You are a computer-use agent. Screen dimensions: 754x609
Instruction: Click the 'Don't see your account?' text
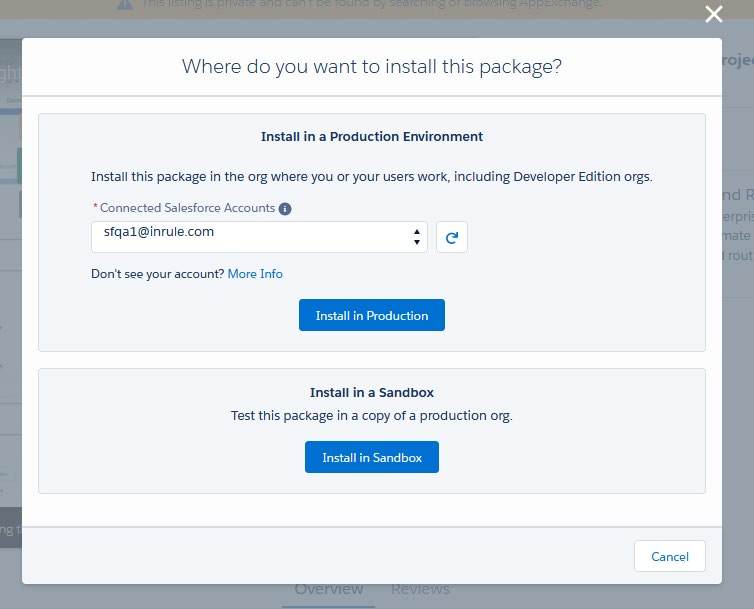coord(158,274)
